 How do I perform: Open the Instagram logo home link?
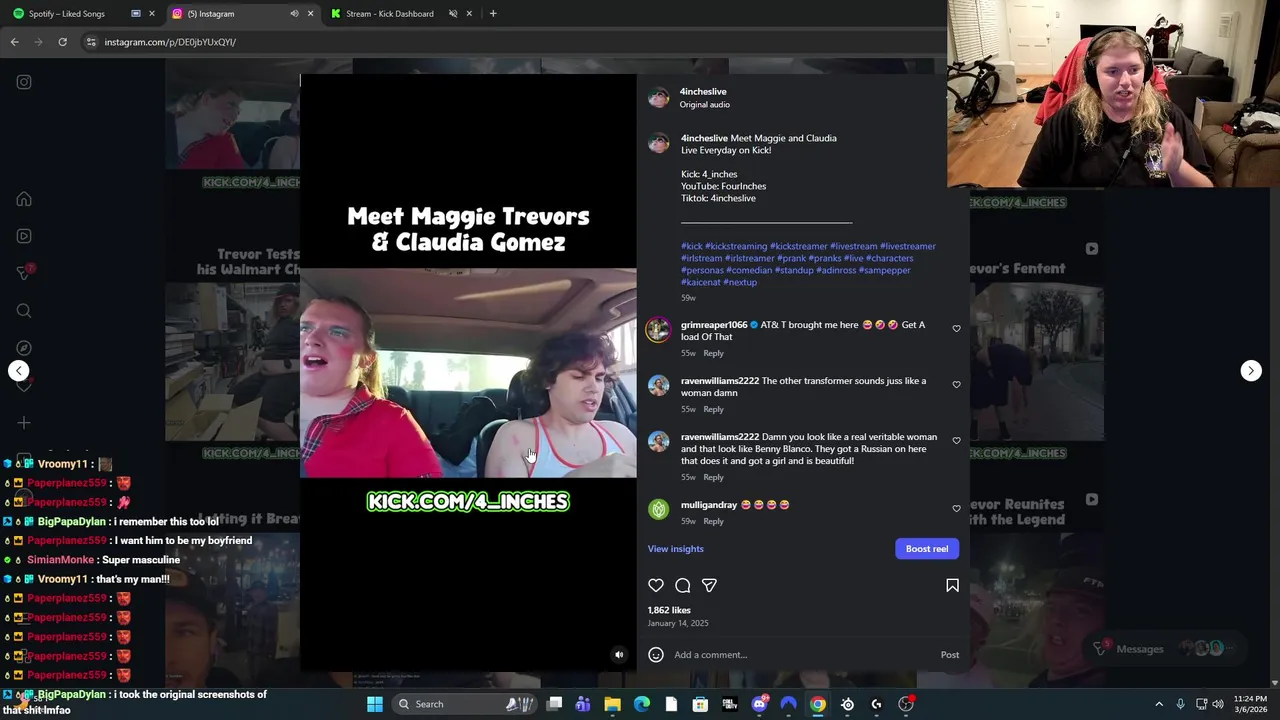click(24, 82)
